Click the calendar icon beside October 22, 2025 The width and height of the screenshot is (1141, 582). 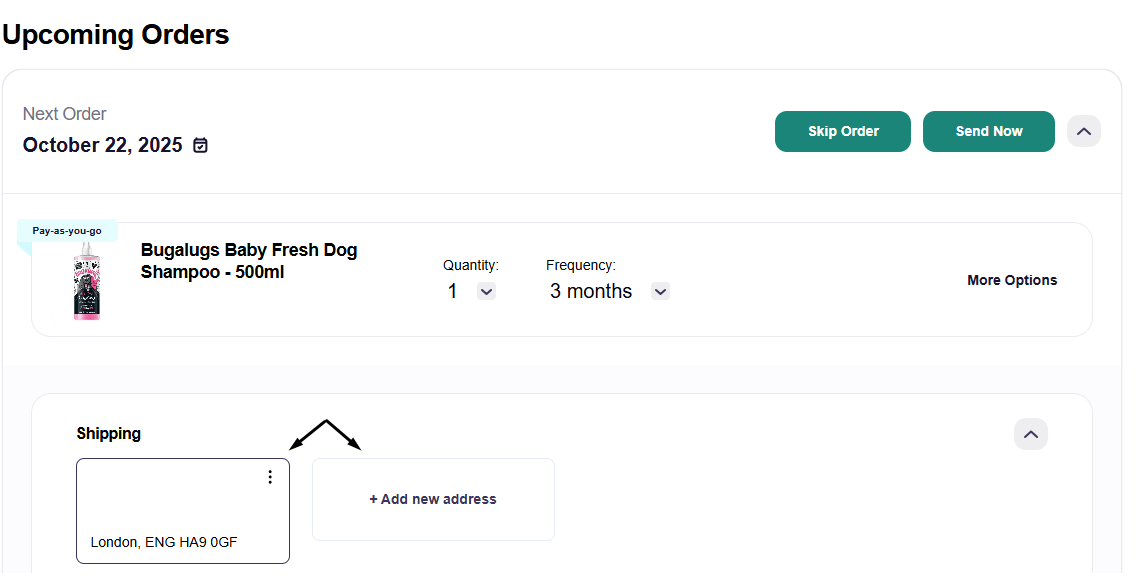(x=200, y=146)
